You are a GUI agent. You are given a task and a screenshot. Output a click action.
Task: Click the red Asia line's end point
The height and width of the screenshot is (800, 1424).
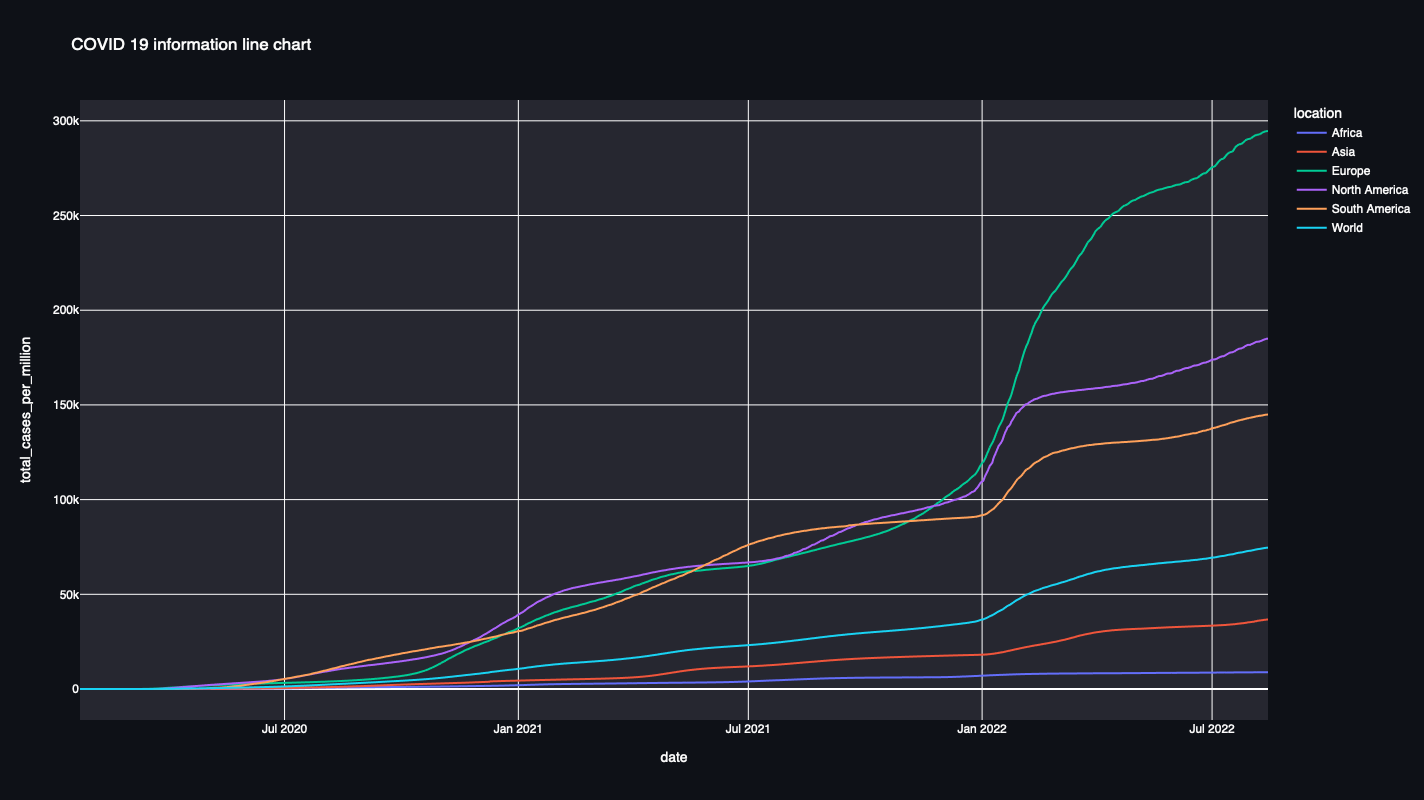(1267, 619)
